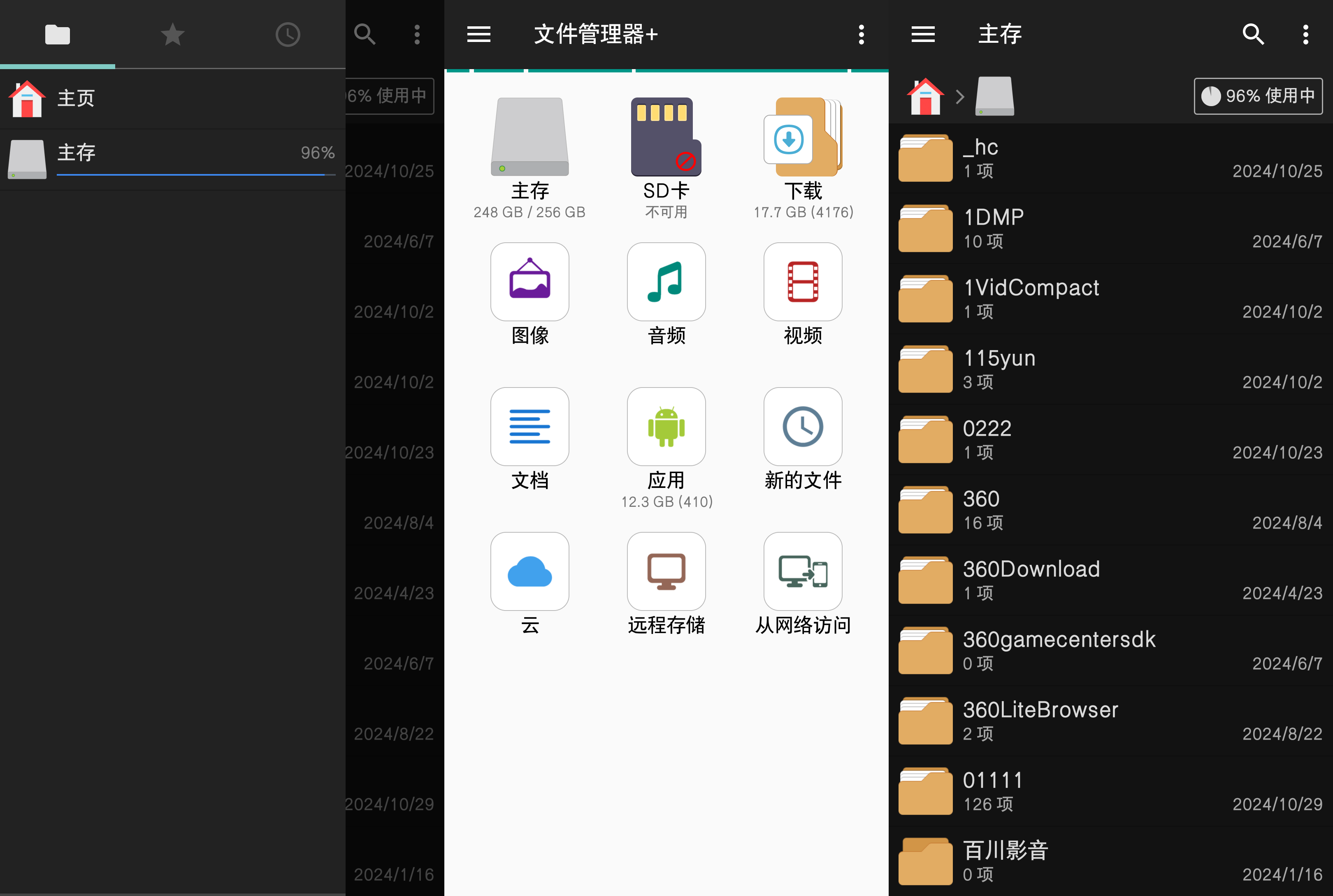Open three-dot overflow menu in 文件管理器+ header
1333x896 pixels.
coord(861,34)
